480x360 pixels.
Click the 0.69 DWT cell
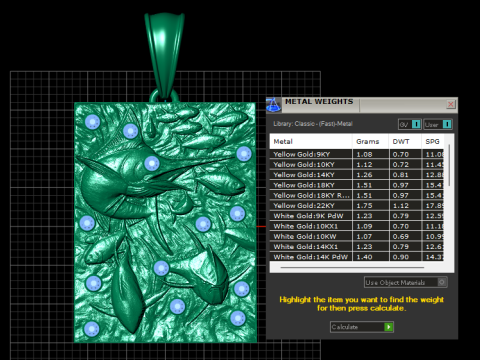point(405,237)
